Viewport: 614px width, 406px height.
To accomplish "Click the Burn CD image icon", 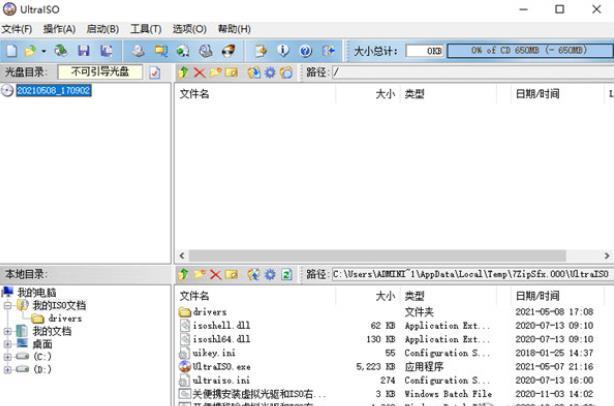I will pos(206,51).
